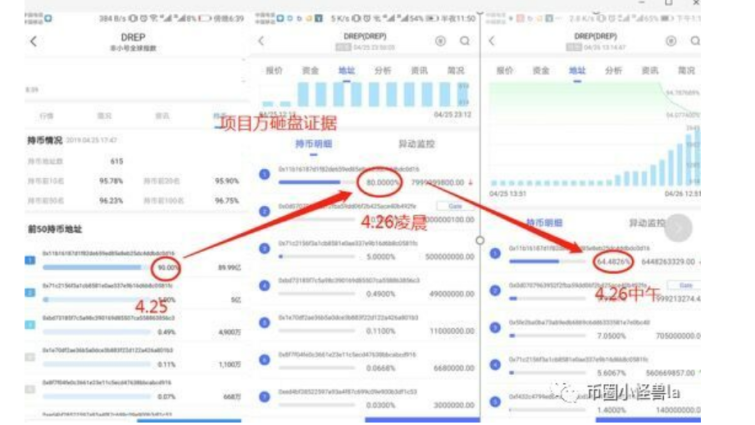Screen dimensions: 755x425
Task: Open 分析 tab in middle screenshot
Action: [x=383, y=71]
